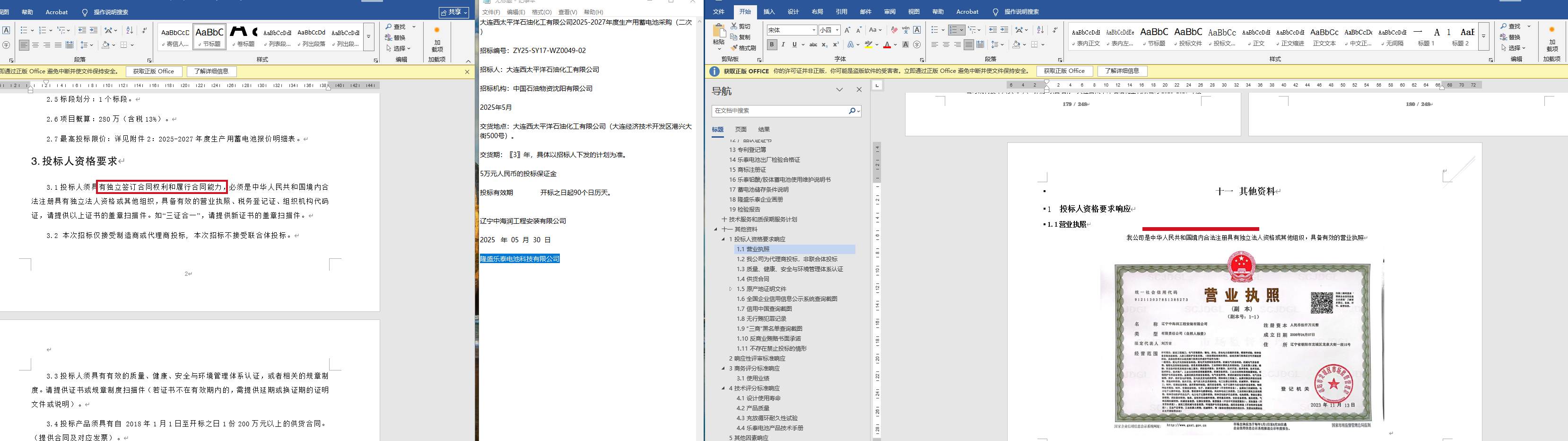Toggle Italic formatting
This screenshot has height=441, width=1568.
pos(784,44)
